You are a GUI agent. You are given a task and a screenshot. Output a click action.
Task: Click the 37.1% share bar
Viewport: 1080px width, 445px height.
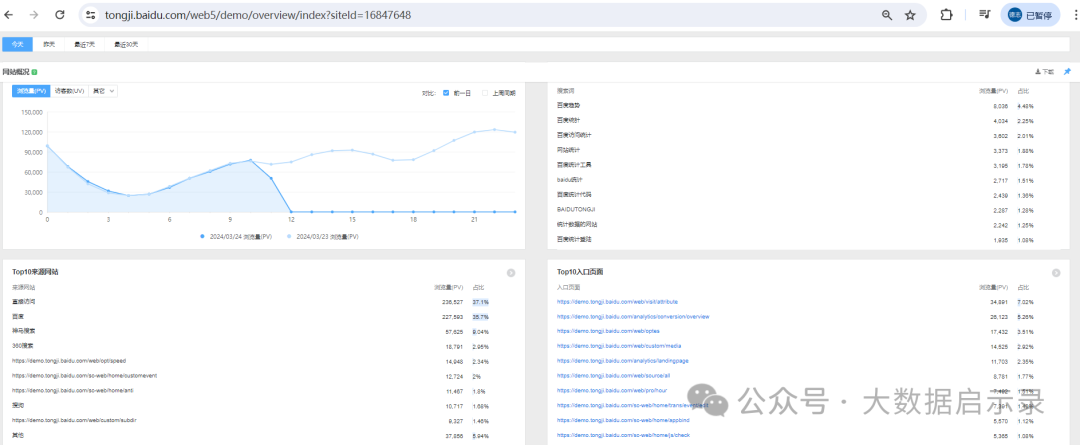pos(481,302)
